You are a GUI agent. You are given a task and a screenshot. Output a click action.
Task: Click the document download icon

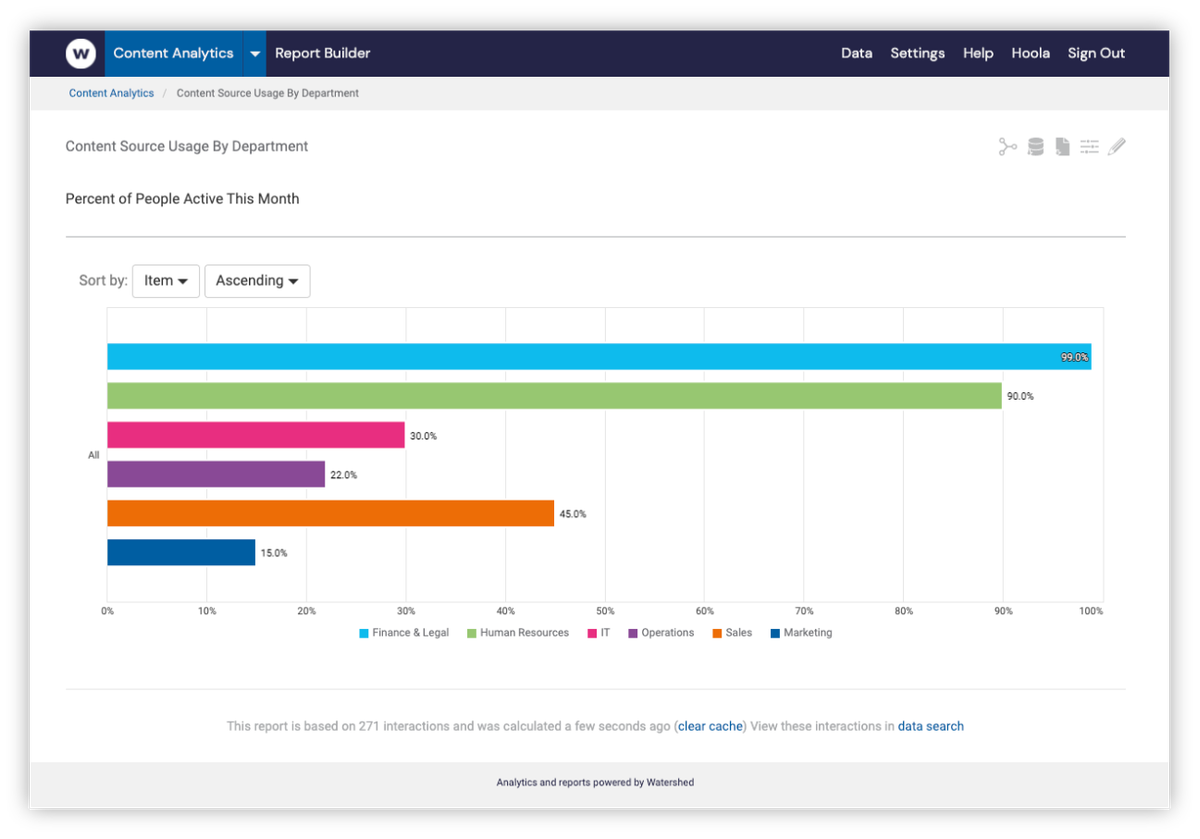tap(1062, 146)
